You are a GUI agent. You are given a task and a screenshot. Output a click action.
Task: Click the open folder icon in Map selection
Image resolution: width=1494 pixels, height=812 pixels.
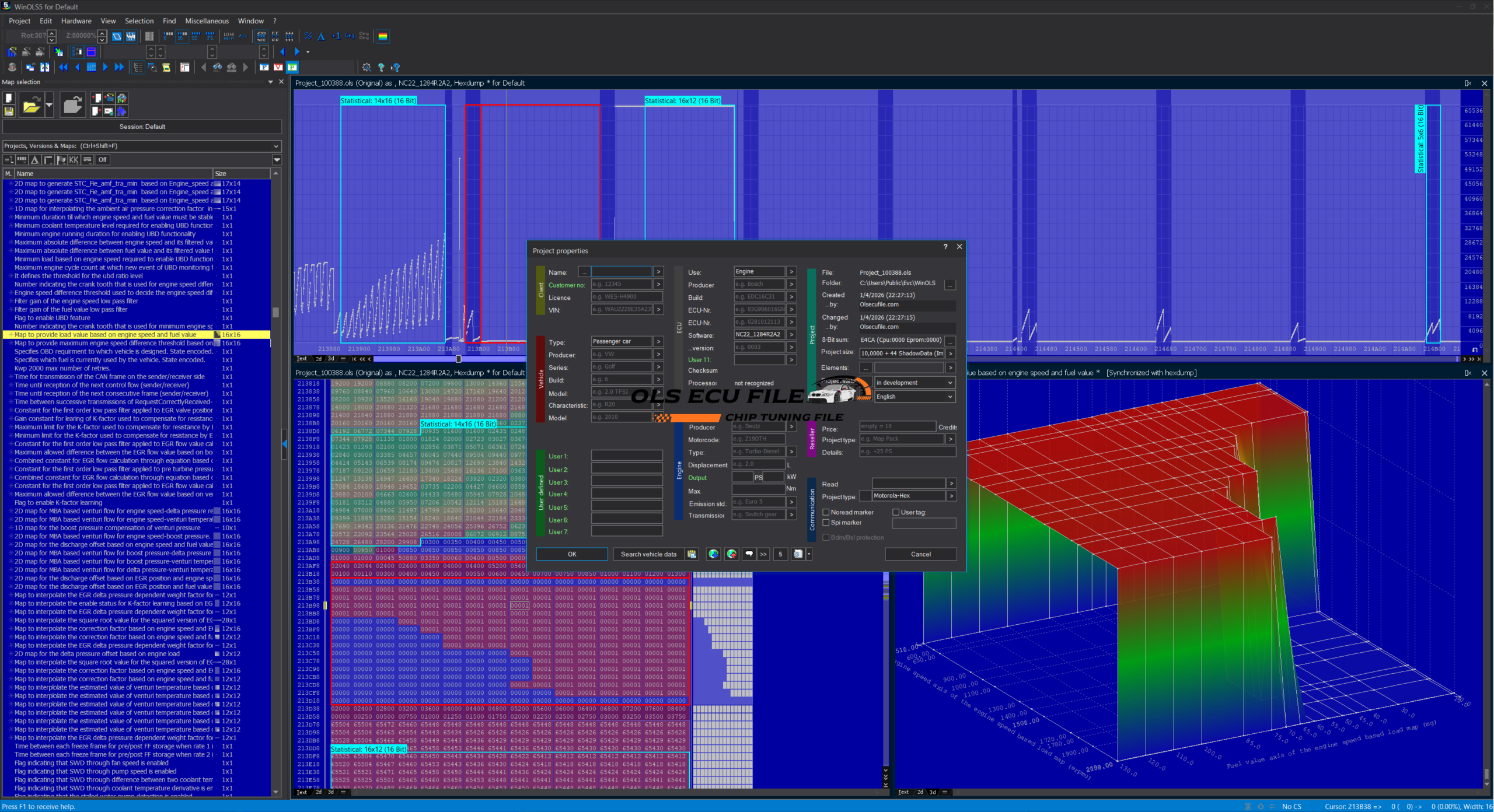point(31,106)
